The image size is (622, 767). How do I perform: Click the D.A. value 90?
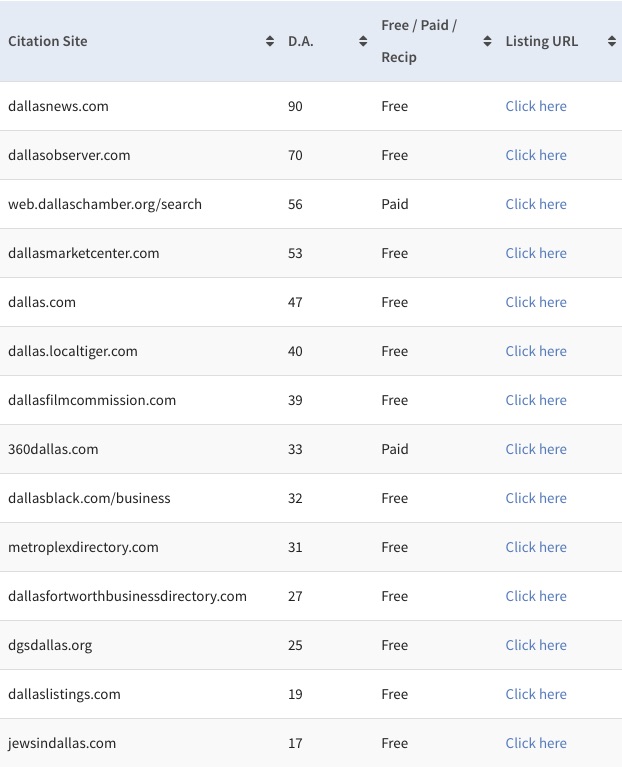[295, 106]
